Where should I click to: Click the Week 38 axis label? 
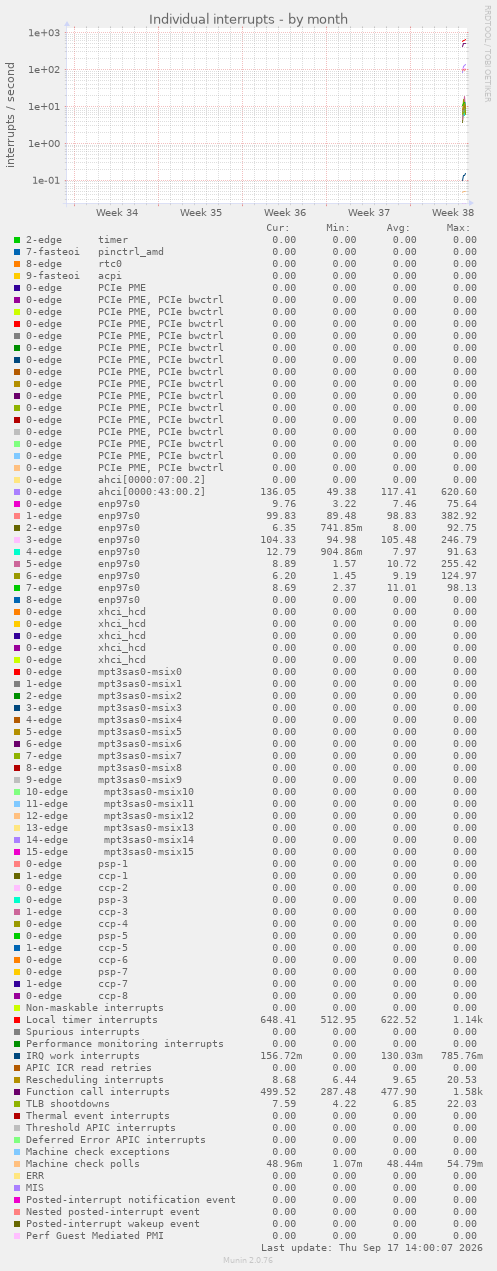point(453,213)
